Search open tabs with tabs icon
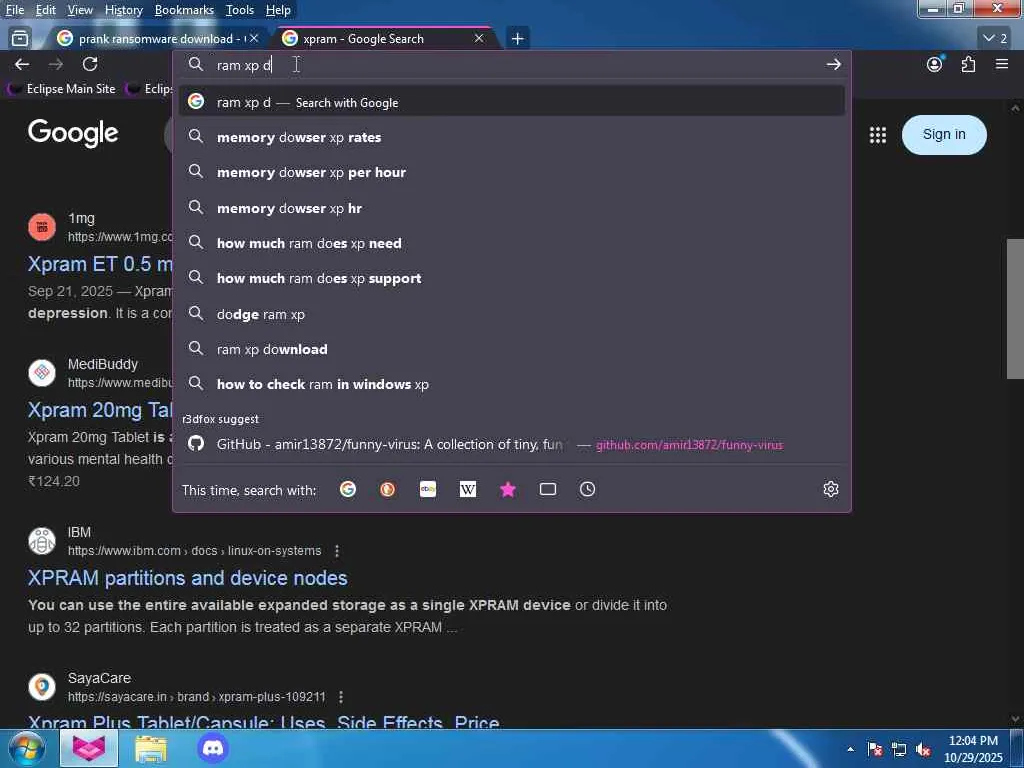Screen dimensions: 1024x768 coord(548,489)
